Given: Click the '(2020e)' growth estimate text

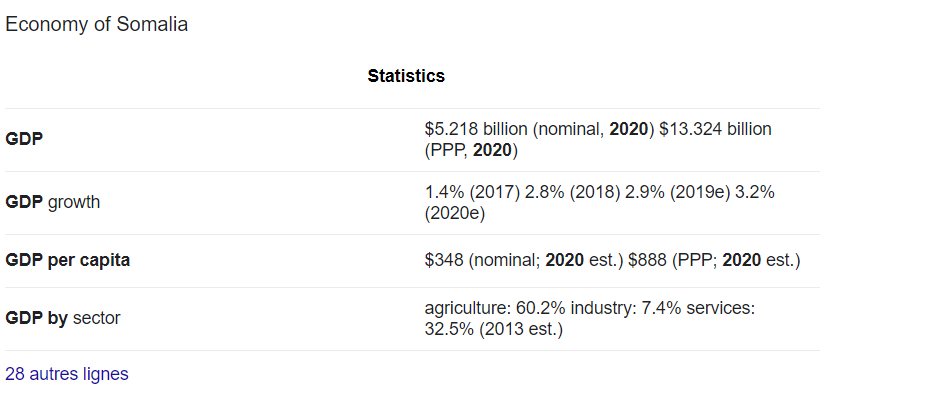Looking at the screenshot, I should (455, 213).
